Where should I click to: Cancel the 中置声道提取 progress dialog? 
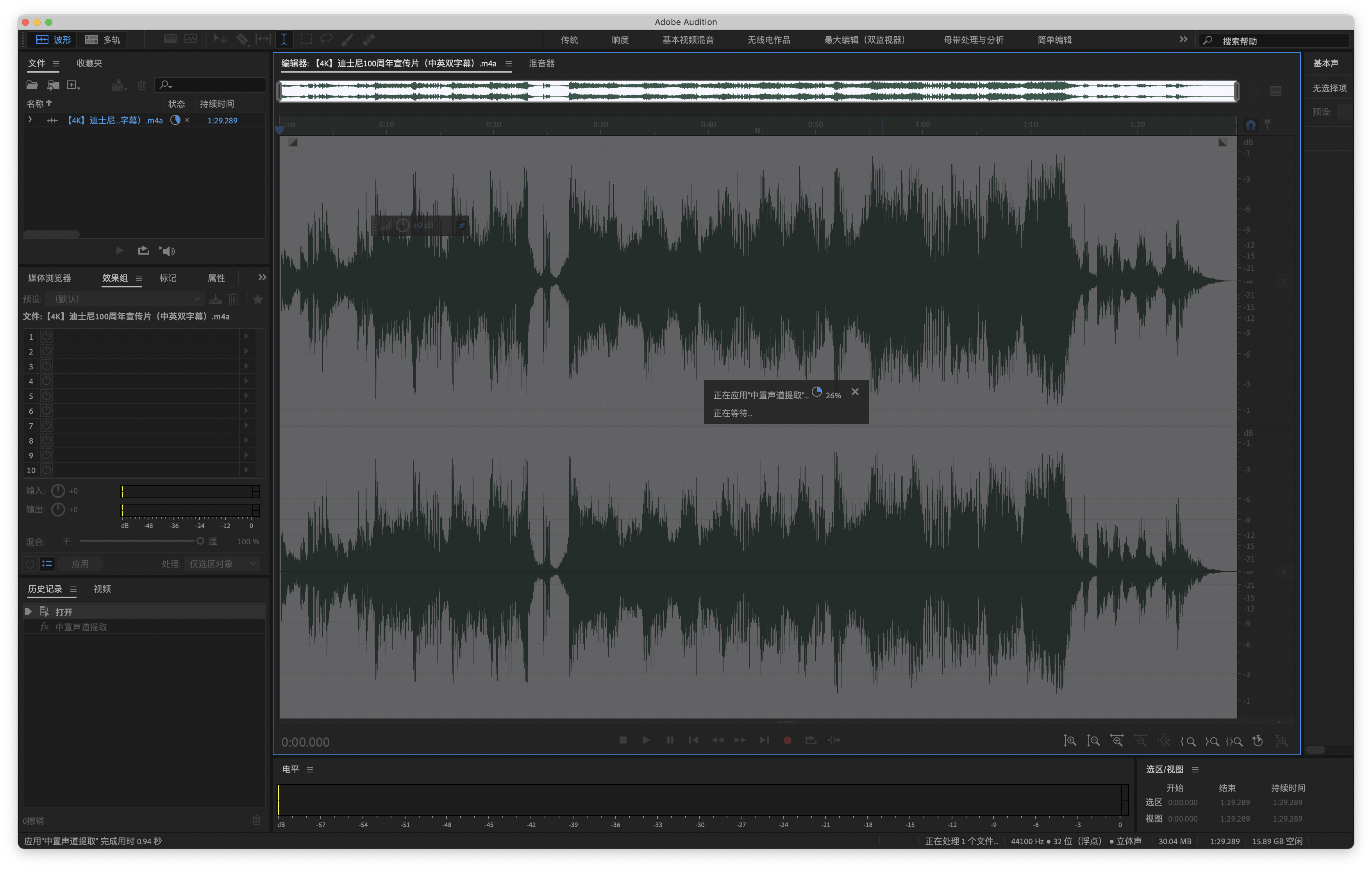click(855, 392)
